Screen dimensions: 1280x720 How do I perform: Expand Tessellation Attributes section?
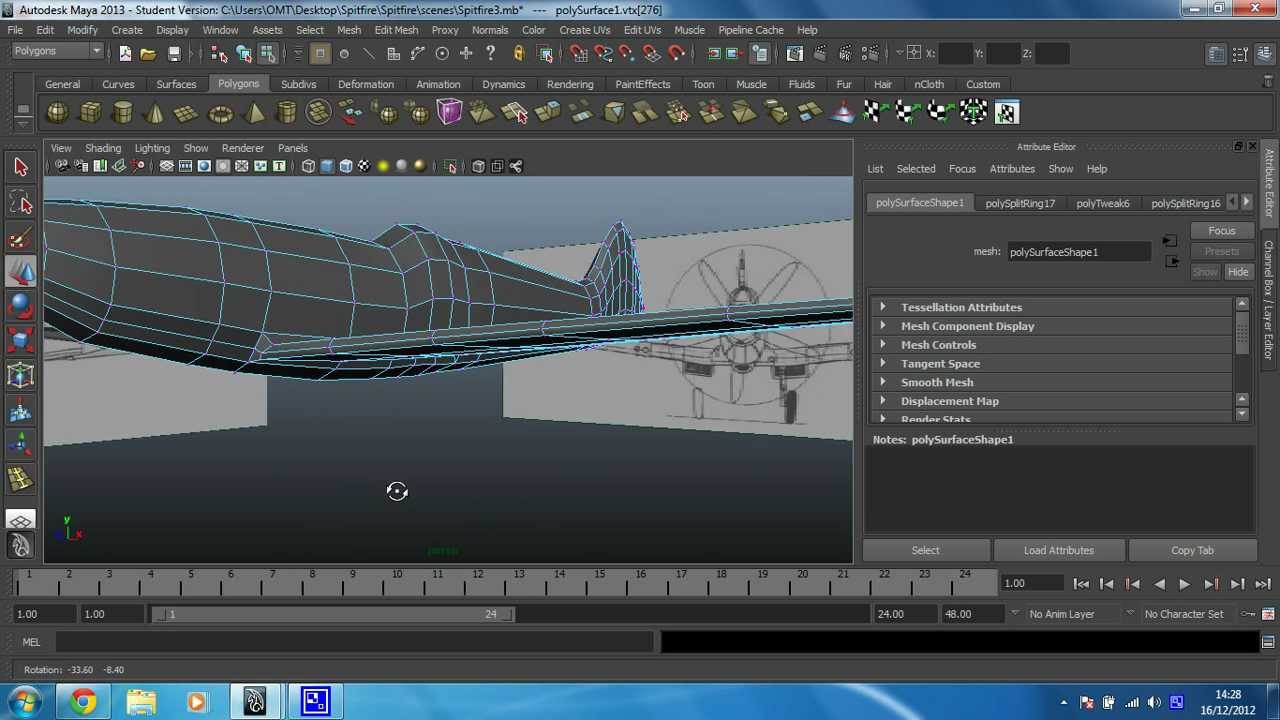pos(1053,307)
